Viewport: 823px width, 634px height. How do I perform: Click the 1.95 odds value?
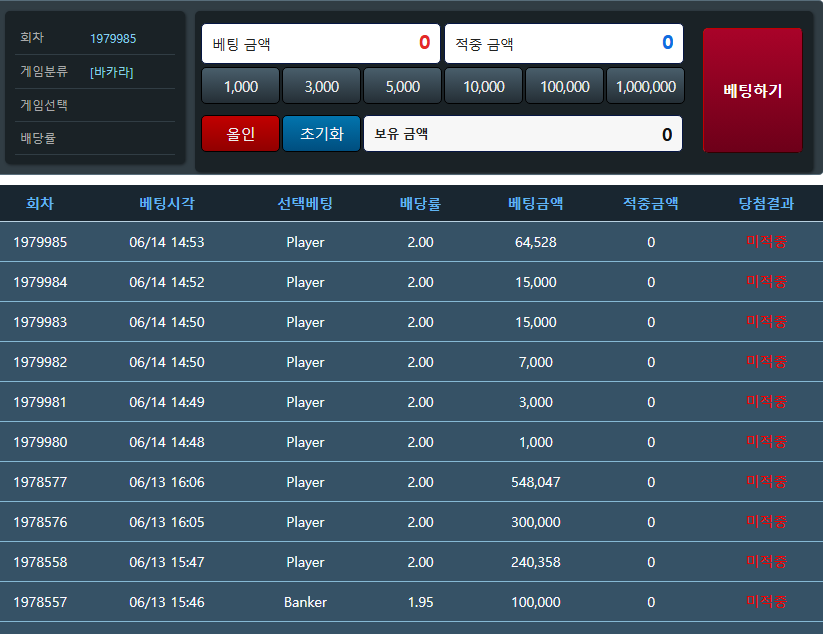420,602
